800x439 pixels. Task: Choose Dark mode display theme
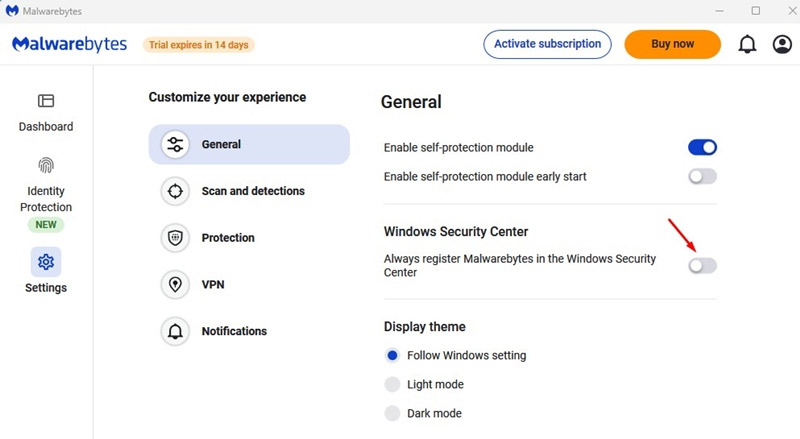[x=392, y=413]
